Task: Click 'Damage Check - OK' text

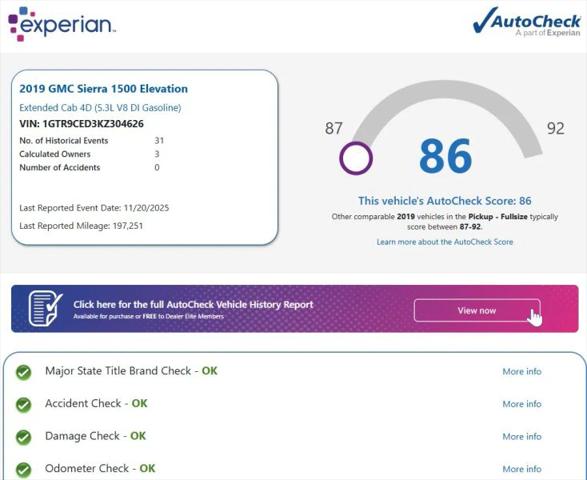Action: 95,436
